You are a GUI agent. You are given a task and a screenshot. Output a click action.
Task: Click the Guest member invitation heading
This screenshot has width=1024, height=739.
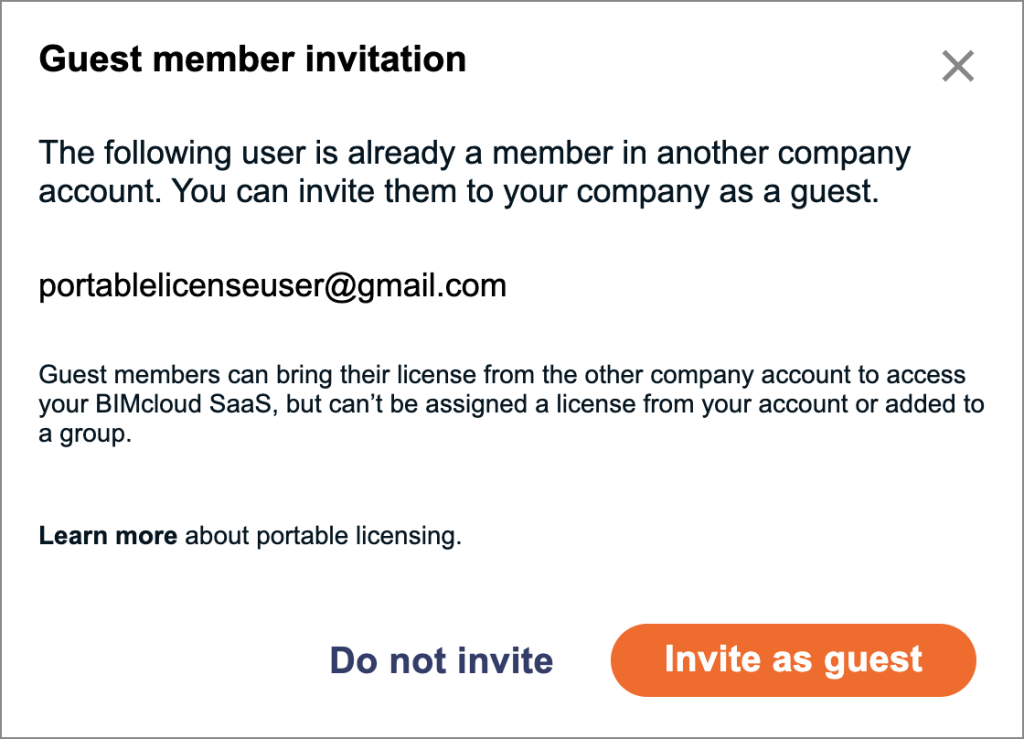coord(252,60)
